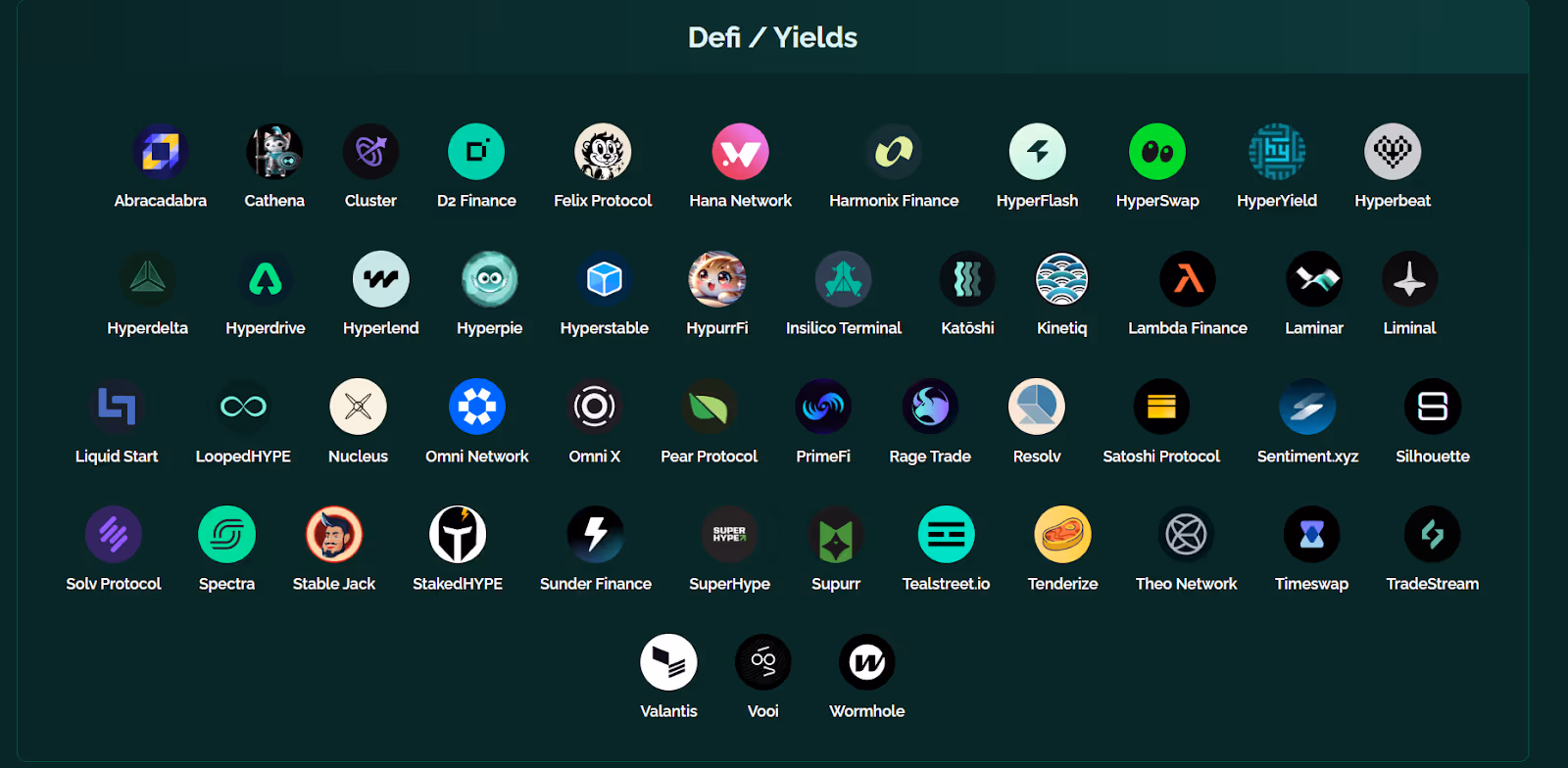Viewport: 1568px width, 768px height.
Task: Click the Hana Network pink icon
Action: (x=741, y=152)
